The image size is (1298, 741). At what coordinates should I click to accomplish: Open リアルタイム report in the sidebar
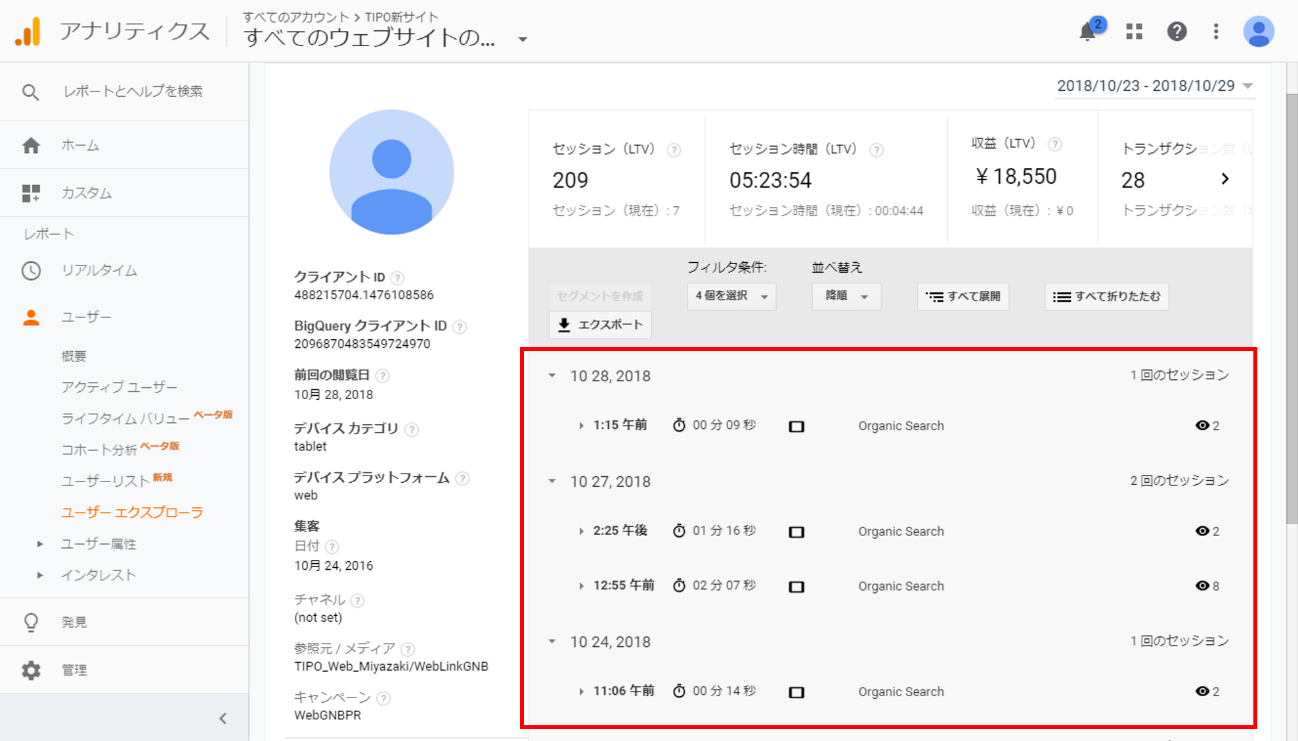tap(99, 270)
